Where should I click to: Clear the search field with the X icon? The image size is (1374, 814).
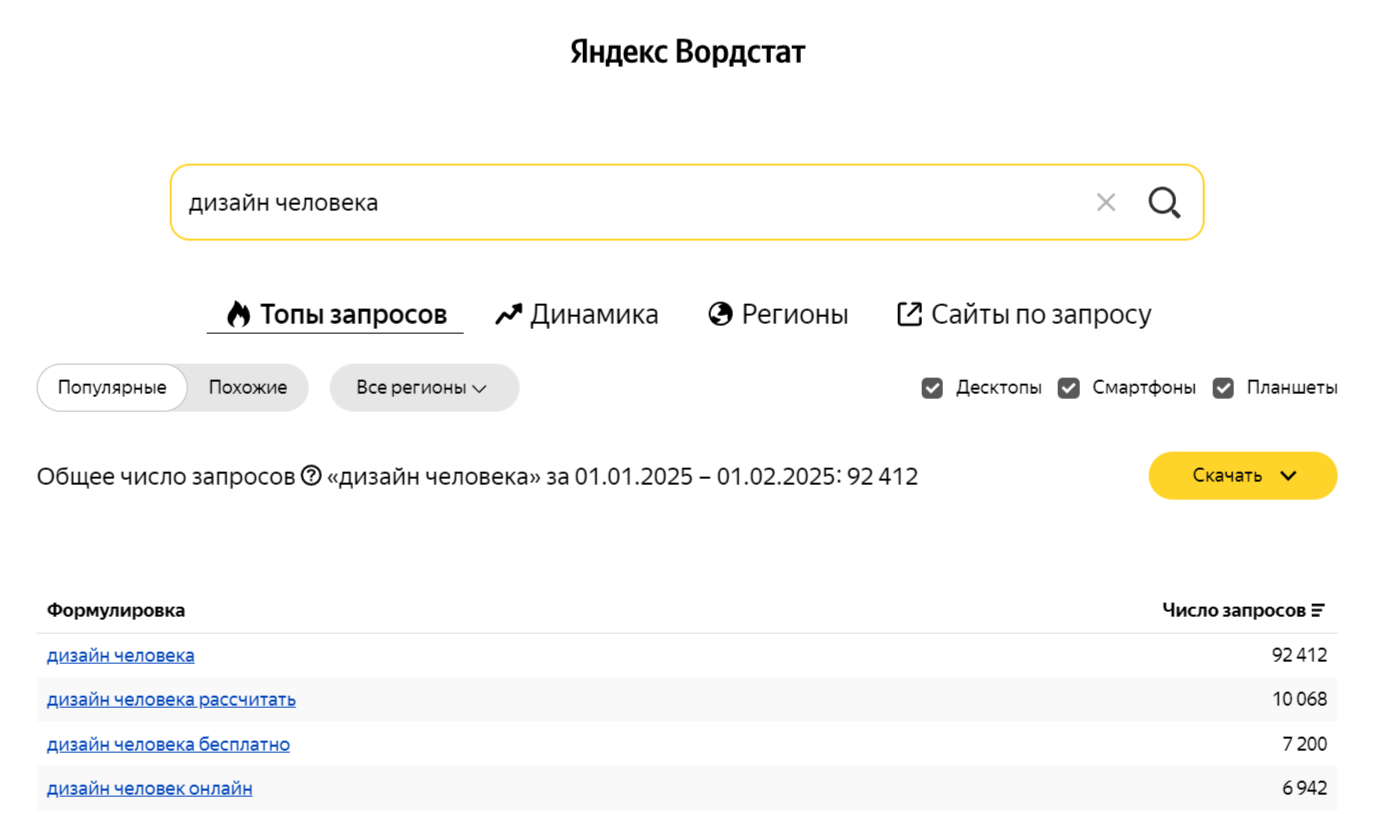point(1105,203)
